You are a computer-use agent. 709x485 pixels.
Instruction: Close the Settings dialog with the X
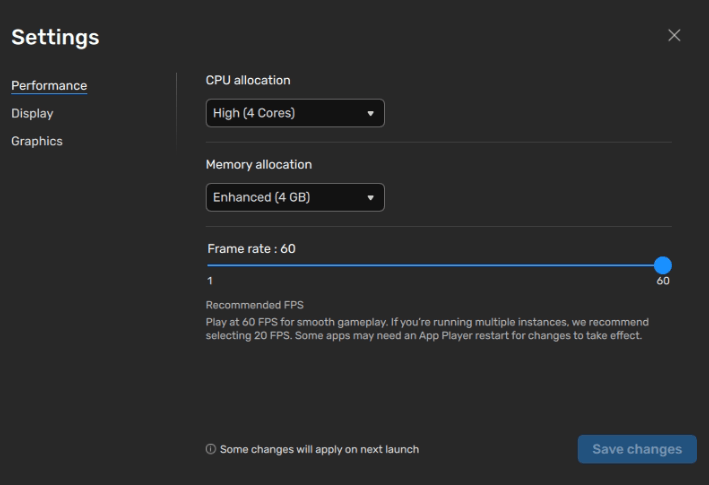click(x=674, y=35)
